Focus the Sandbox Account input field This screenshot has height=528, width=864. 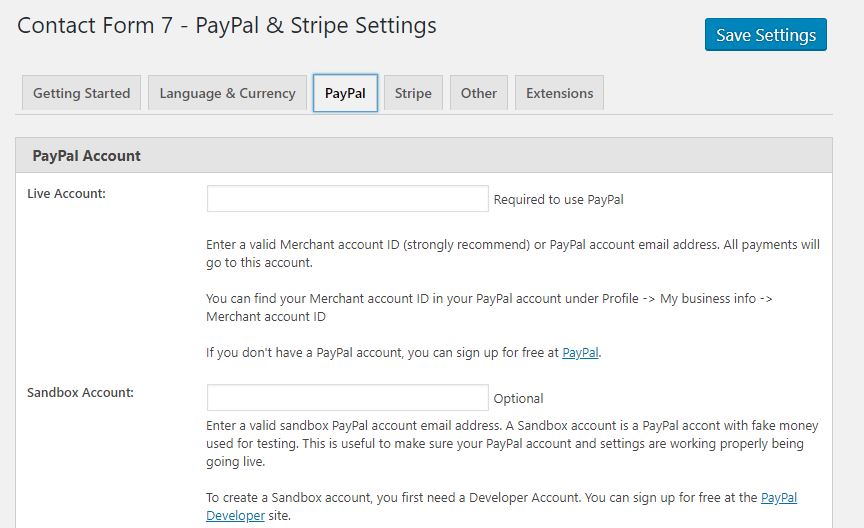348,397
